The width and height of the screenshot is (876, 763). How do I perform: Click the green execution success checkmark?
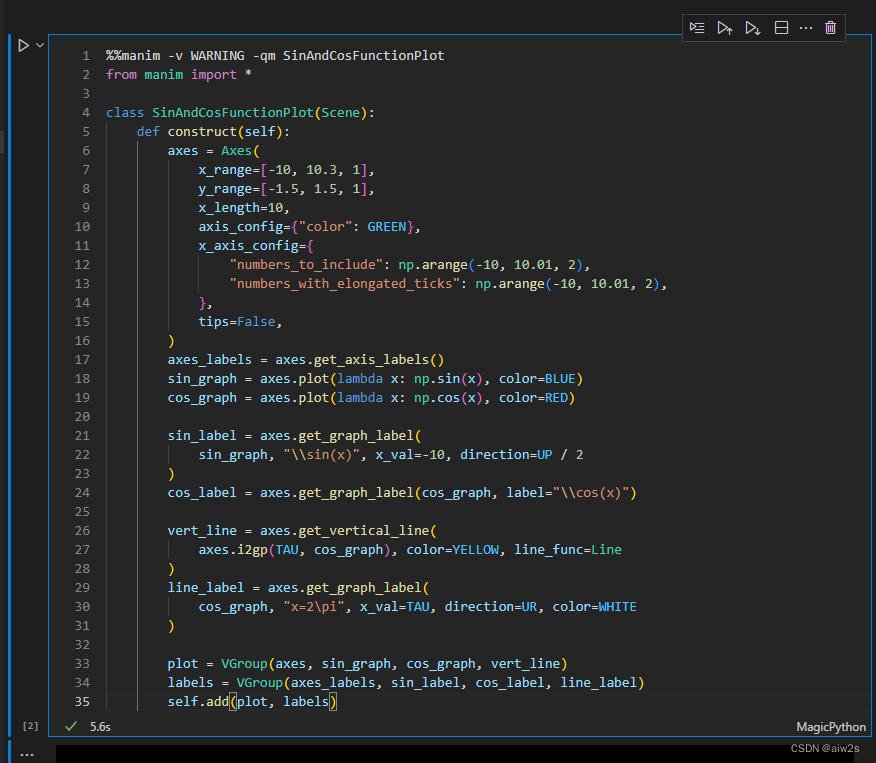coord(71,726)
